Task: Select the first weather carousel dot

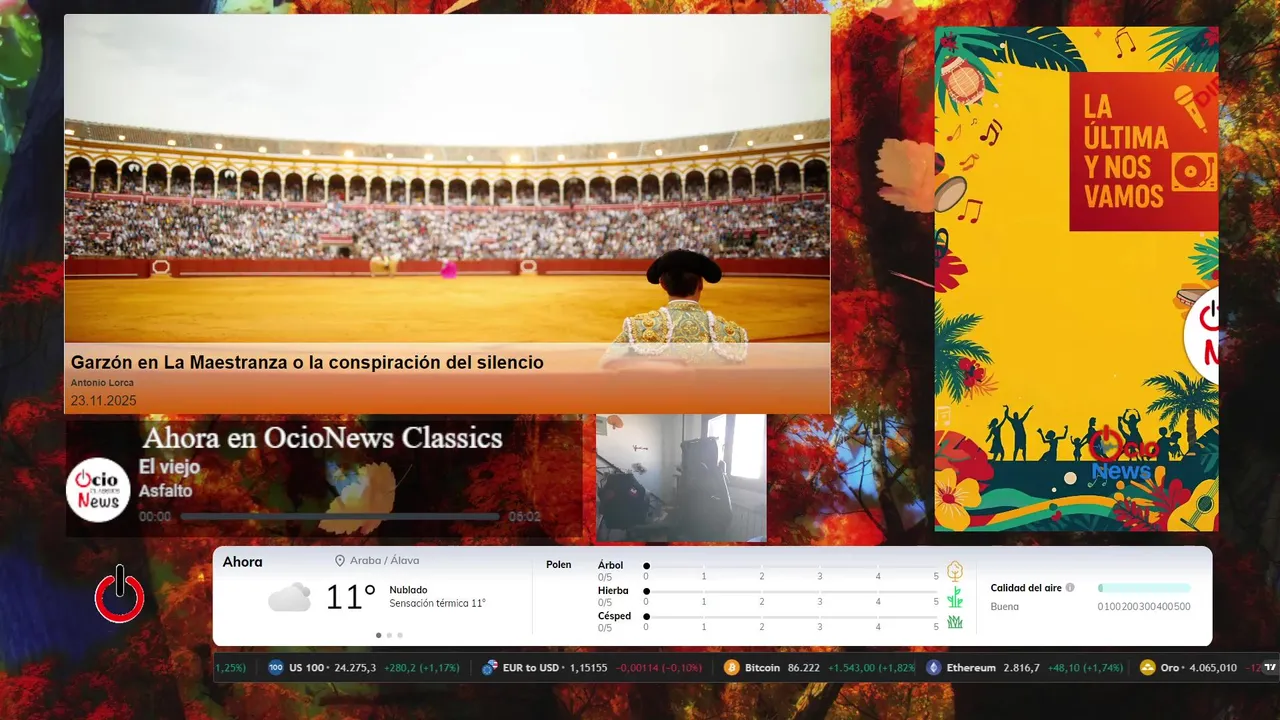Action: 378,635
